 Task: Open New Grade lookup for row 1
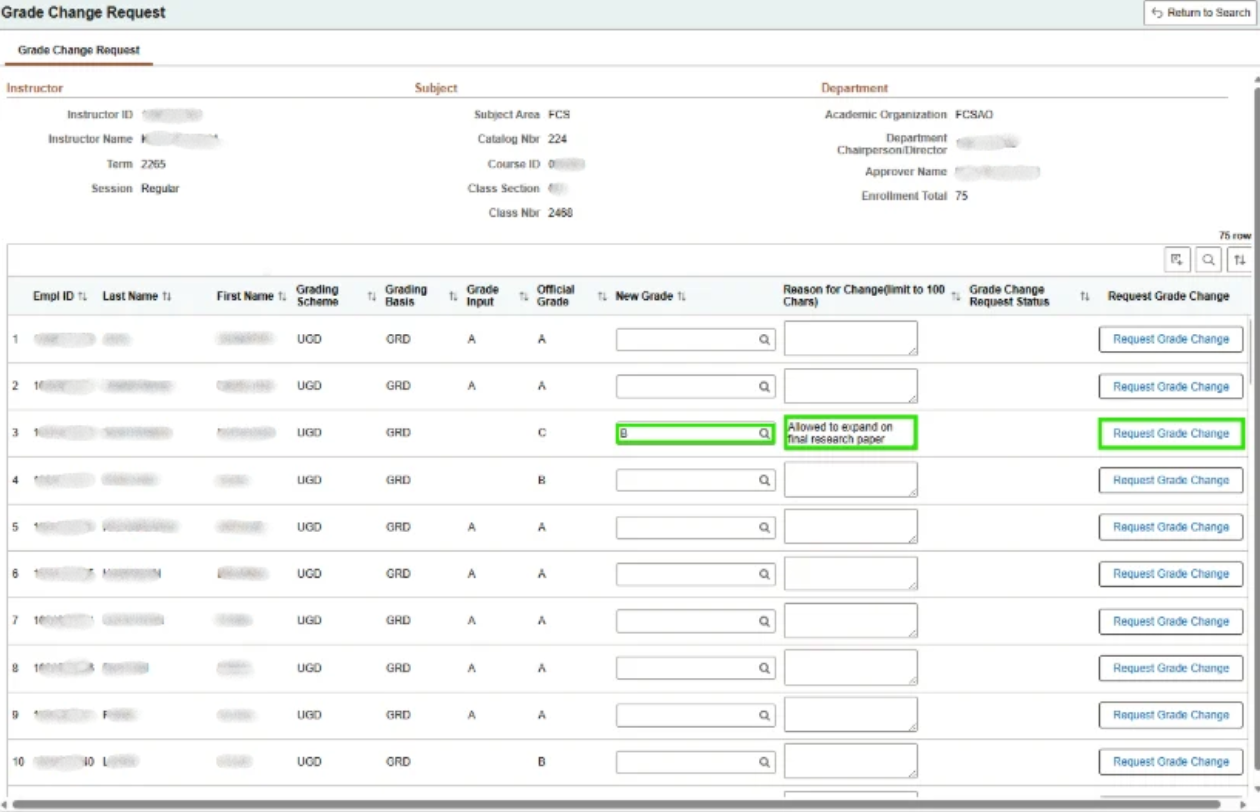(764, 340)
